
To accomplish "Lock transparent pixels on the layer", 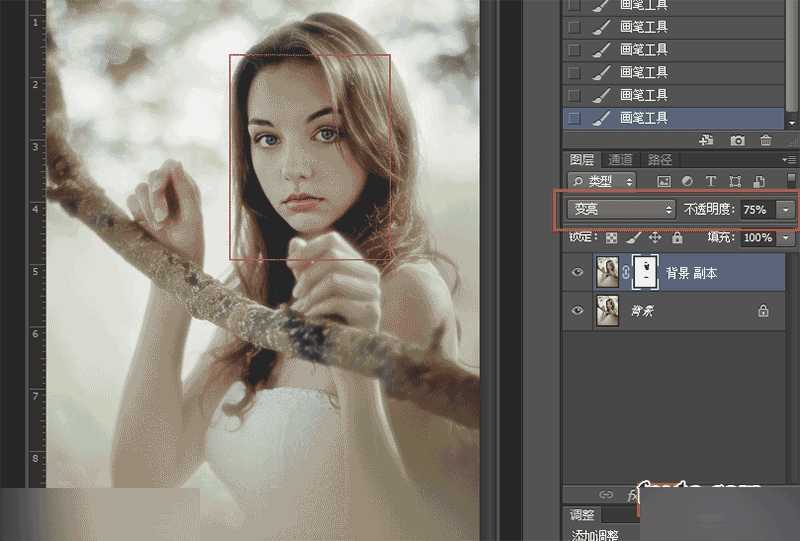I will click(x=611, y=238).
